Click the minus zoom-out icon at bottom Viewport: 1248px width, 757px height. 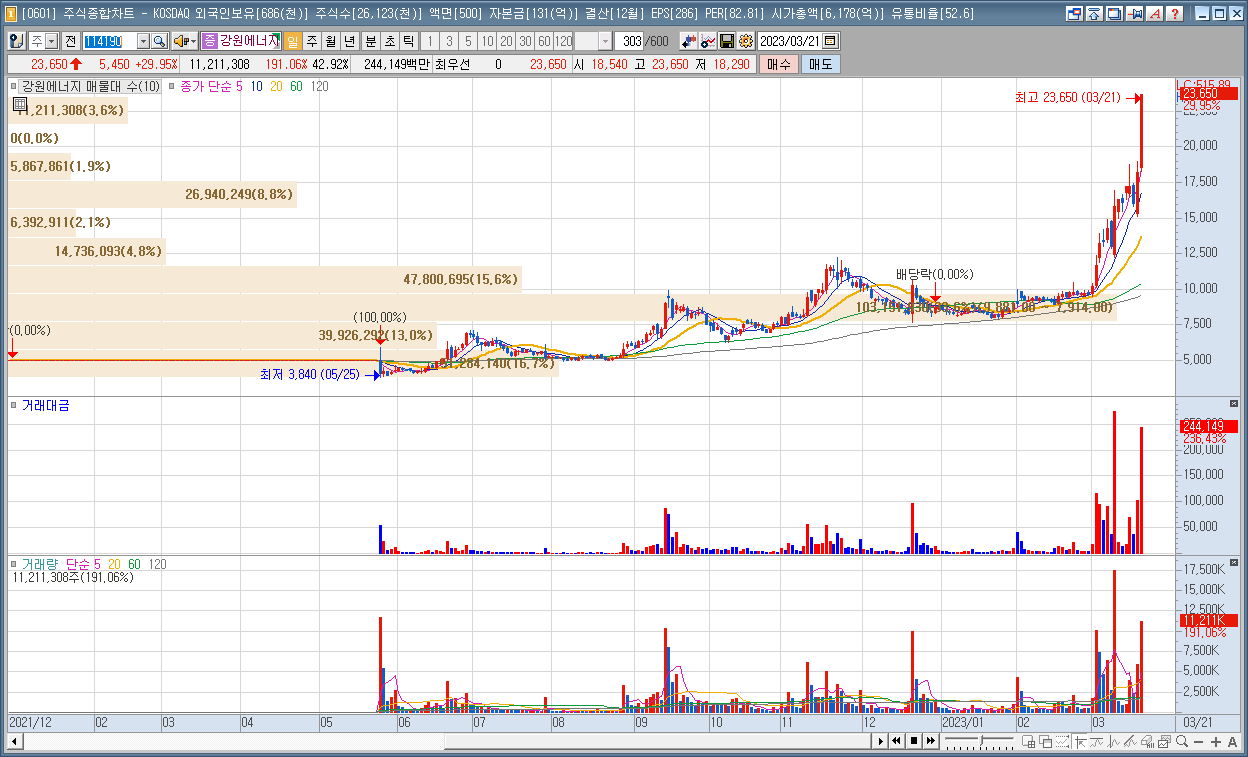(x=1198, y=741)
